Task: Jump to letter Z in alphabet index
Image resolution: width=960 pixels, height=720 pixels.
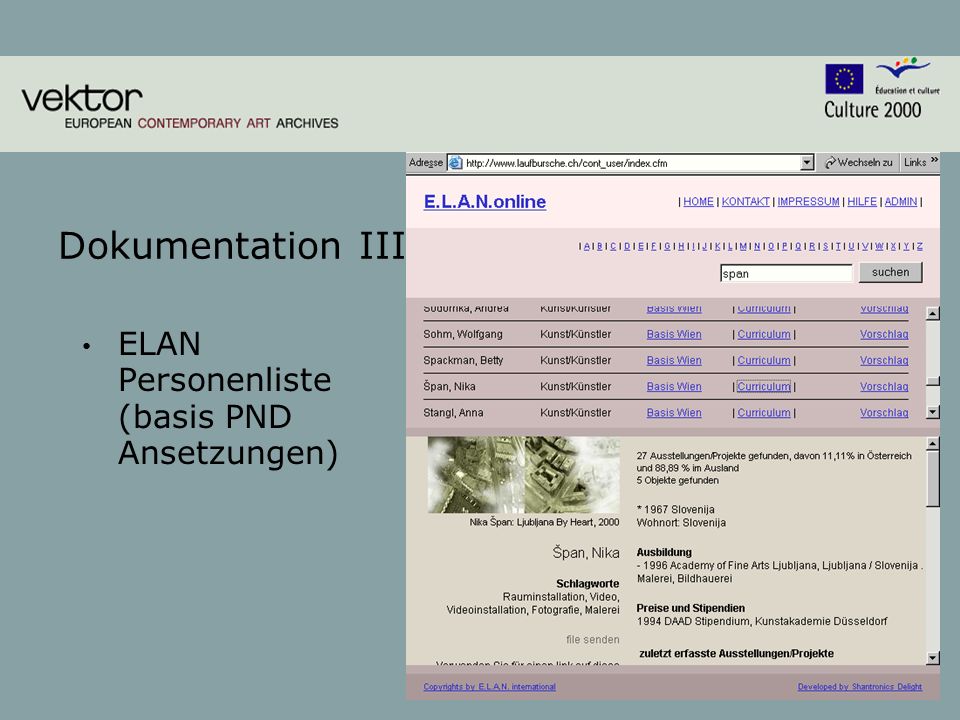Action: (x=920, y=246)
